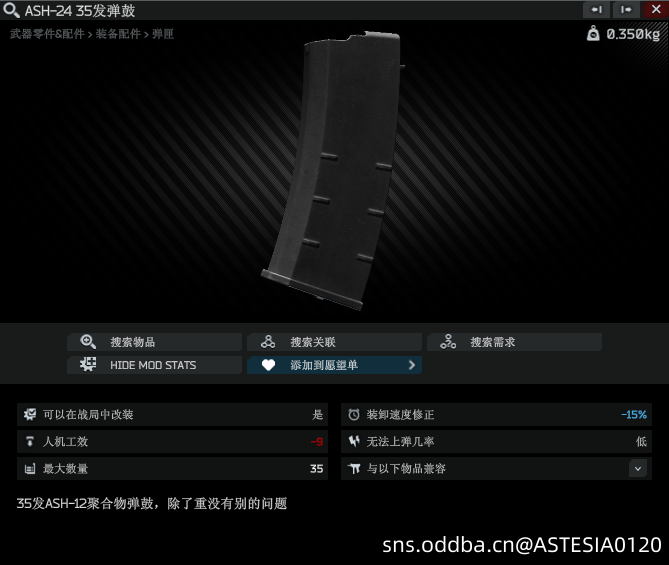Close the ASH-24 inspection window
Image resolution: width=669 pixels, height=565 pixels.
[x=656, y=9]
